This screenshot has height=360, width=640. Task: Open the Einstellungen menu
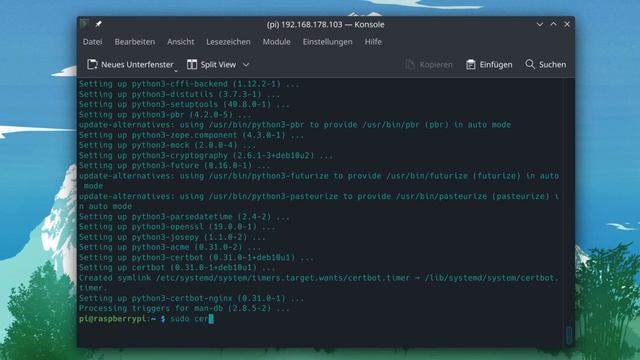click(x=327, y=42)
